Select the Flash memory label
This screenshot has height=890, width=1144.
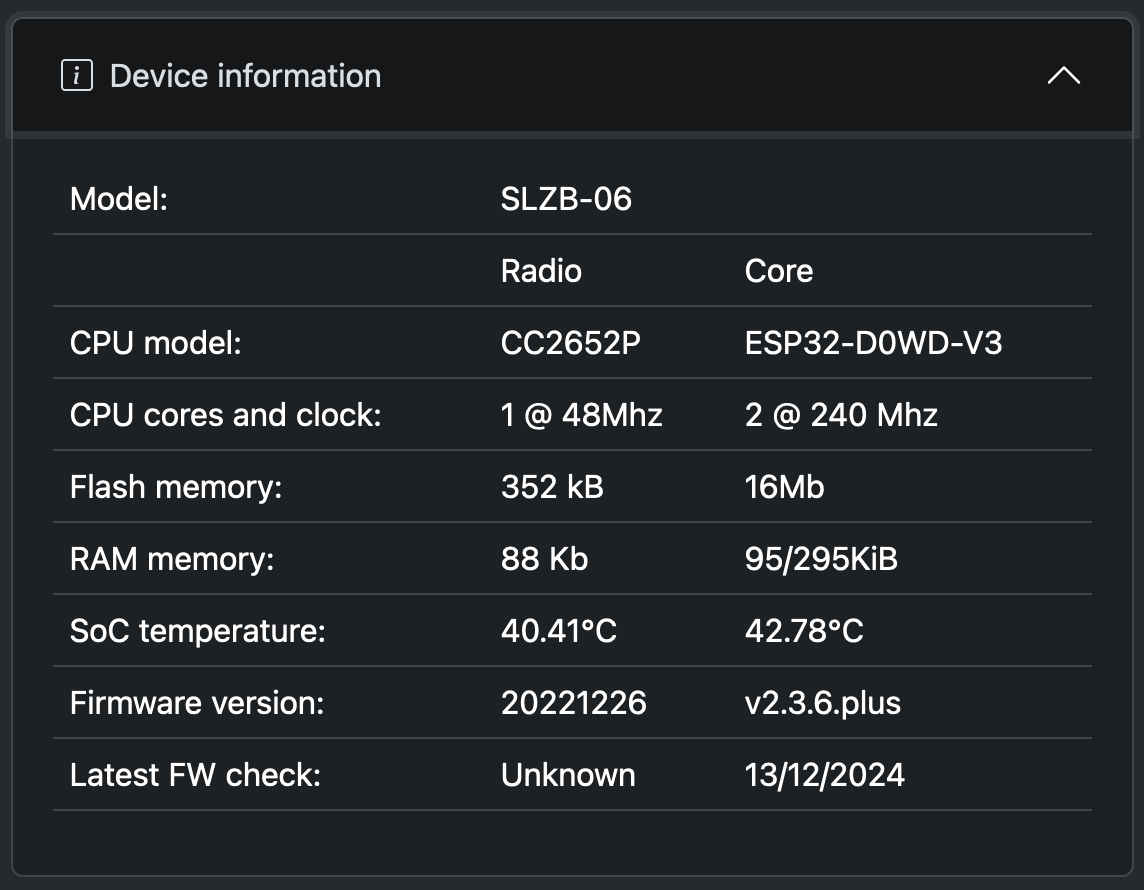tap(176, 487)
